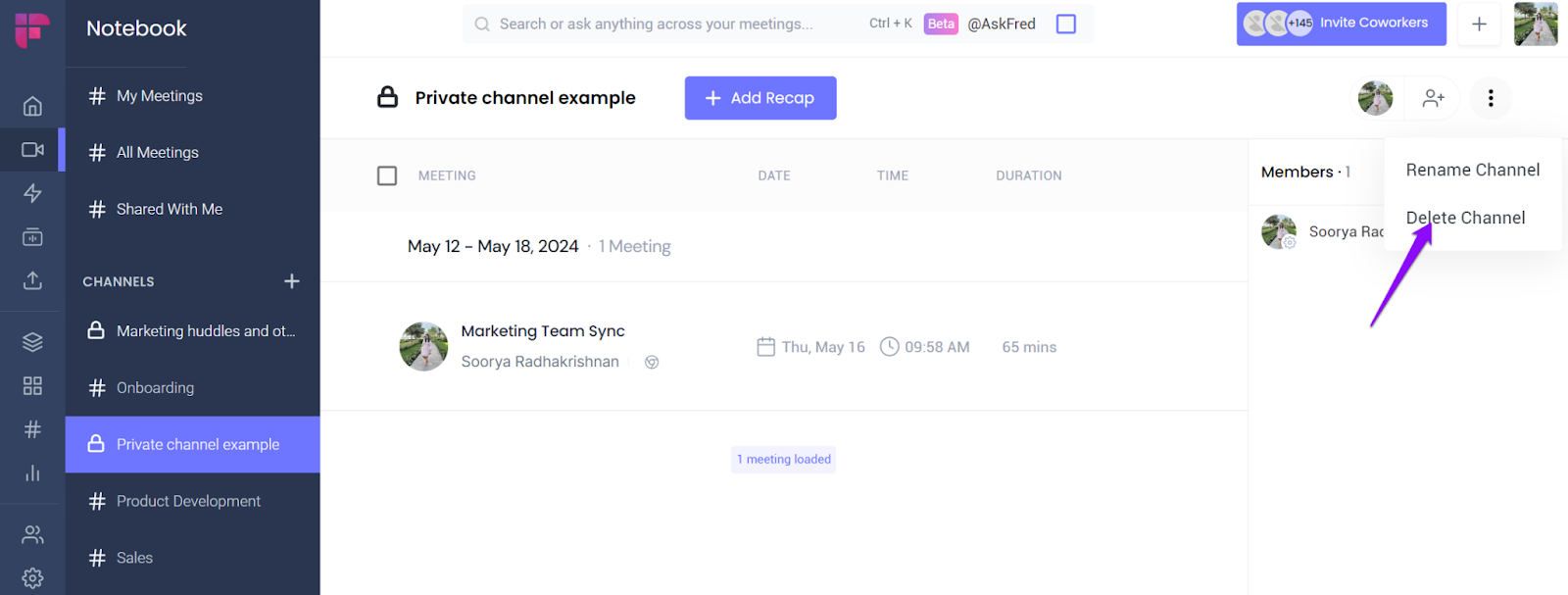
Task: Open the lightning bolt icon in sidebar
Action: click(x=32, y=193)
